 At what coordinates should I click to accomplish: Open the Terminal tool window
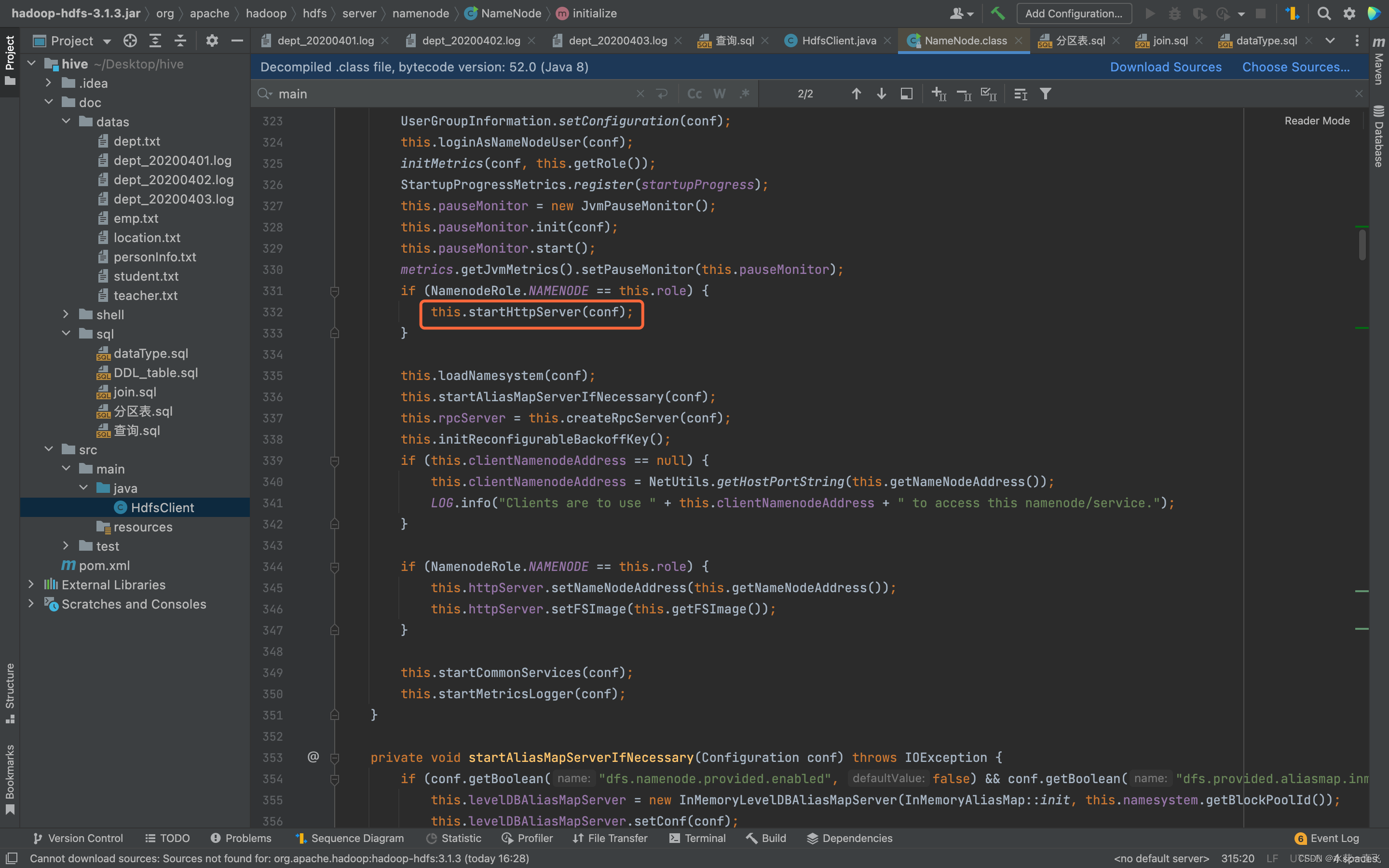click(697, 838)
